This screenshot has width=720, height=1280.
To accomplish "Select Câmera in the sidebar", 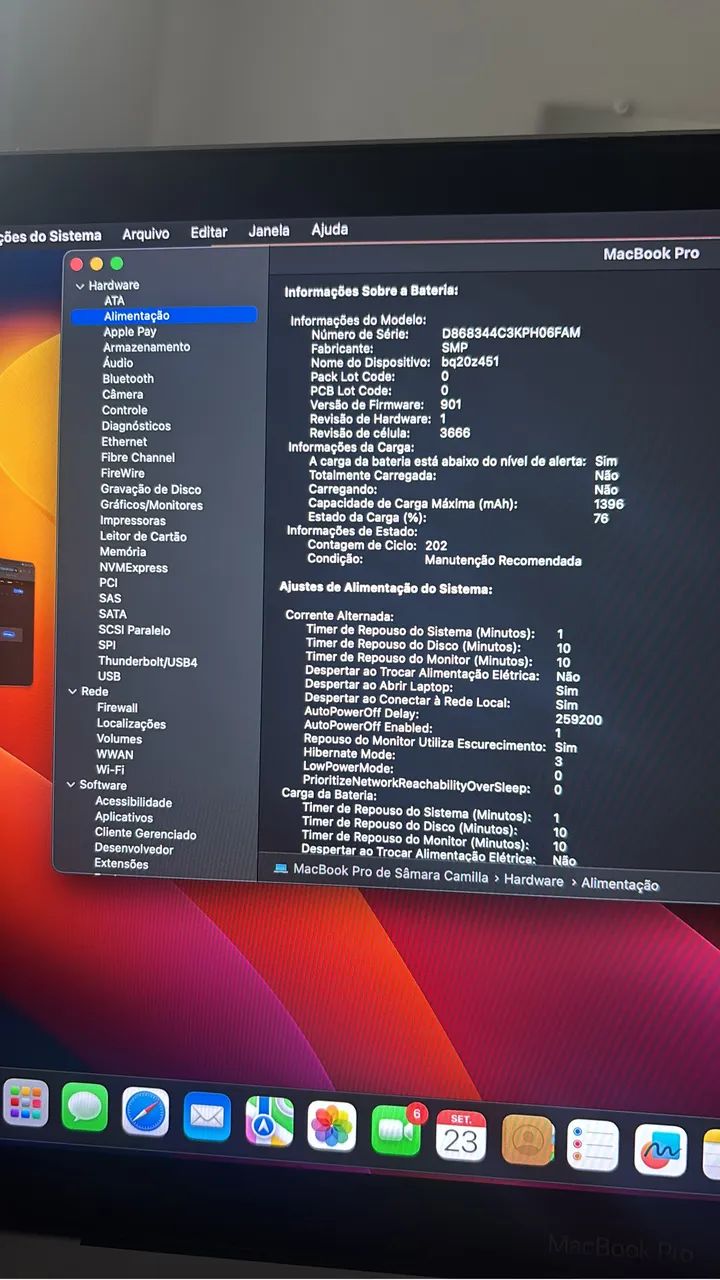I will pyautogui.click(x=123, y=394).
